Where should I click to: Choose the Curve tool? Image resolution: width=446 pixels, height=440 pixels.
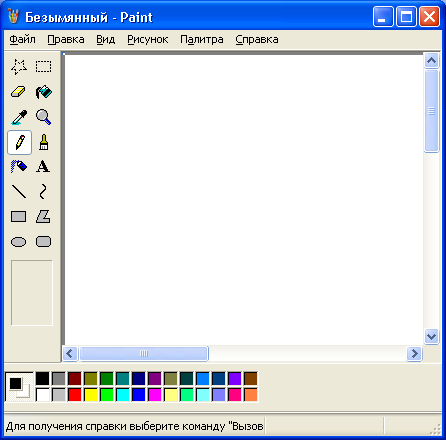[44, 192]
